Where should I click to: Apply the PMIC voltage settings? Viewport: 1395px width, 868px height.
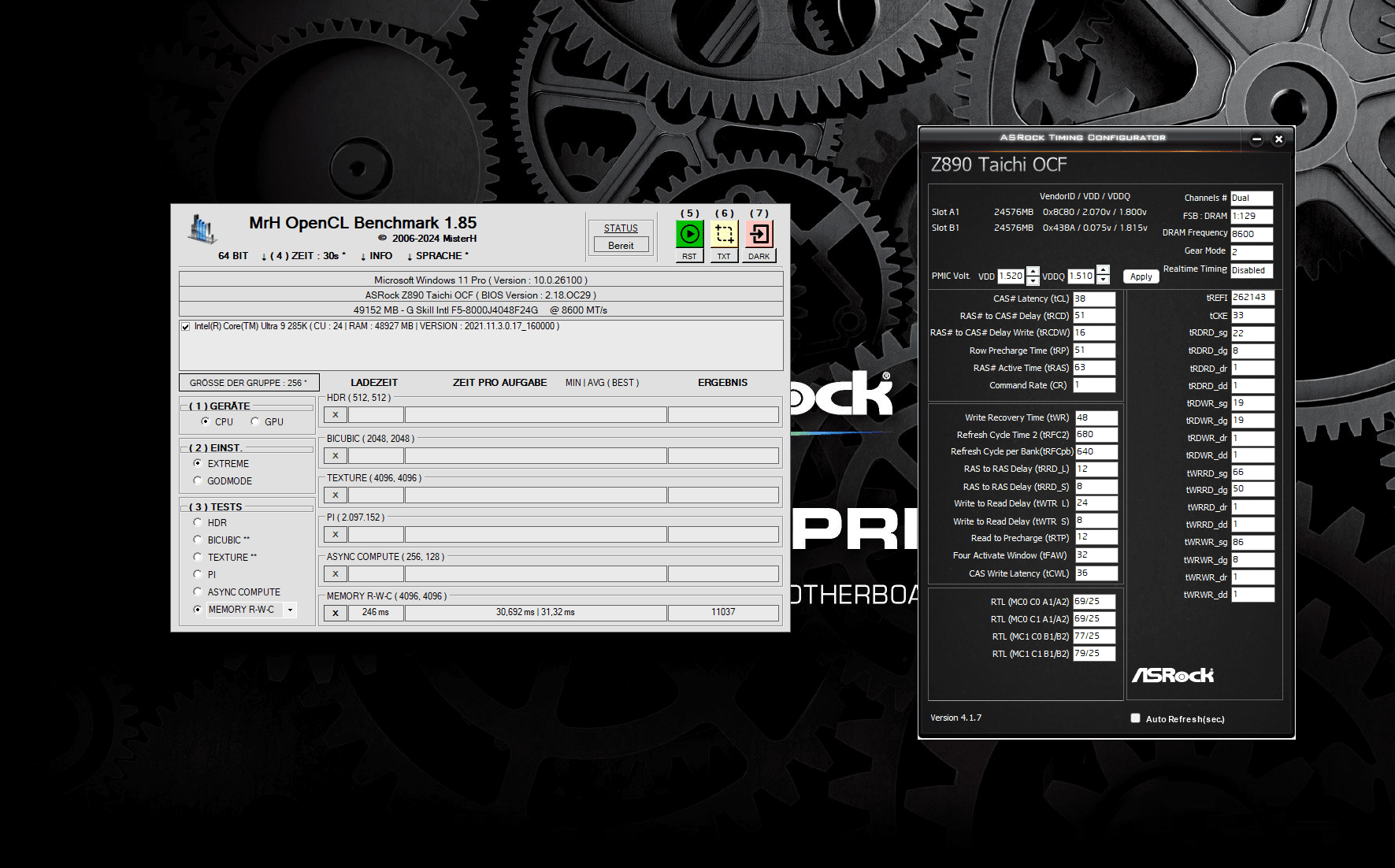tap(1141, 276)
